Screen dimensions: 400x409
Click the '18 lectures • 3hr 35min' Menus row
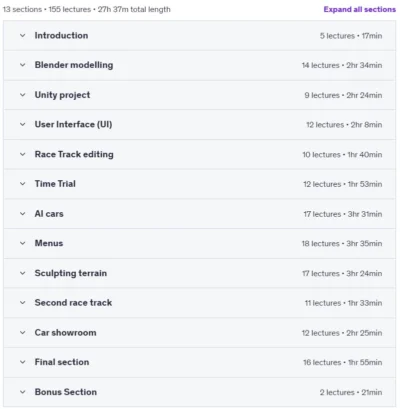tap(200, 243)
